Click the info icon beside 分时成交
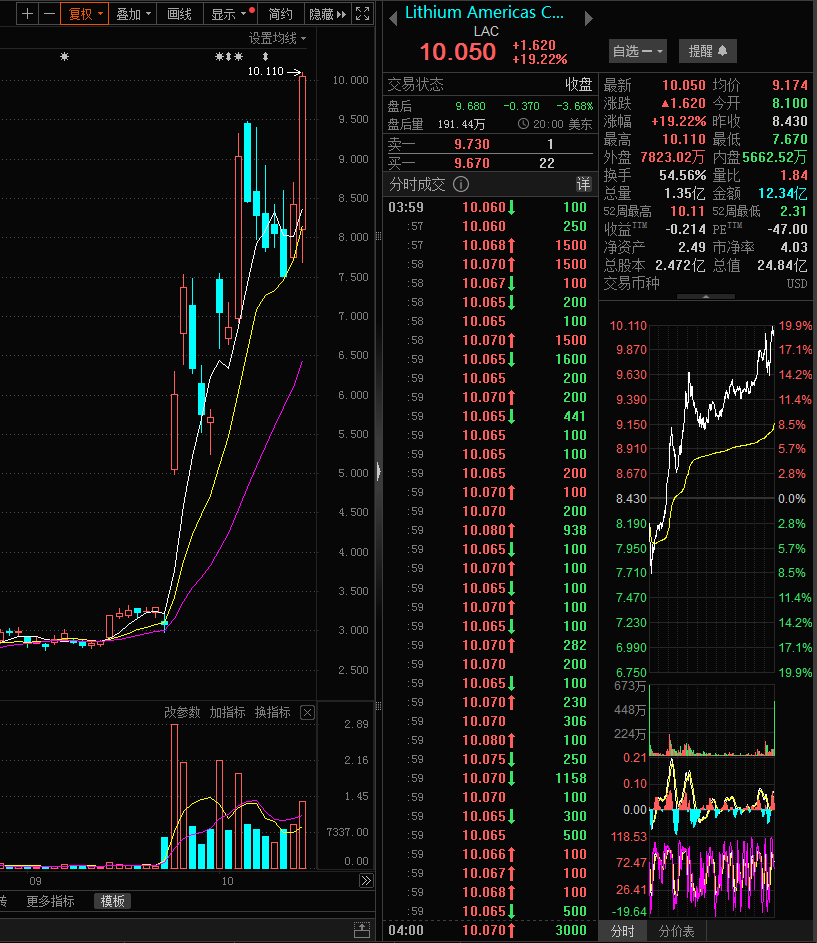 pos(461,184)
